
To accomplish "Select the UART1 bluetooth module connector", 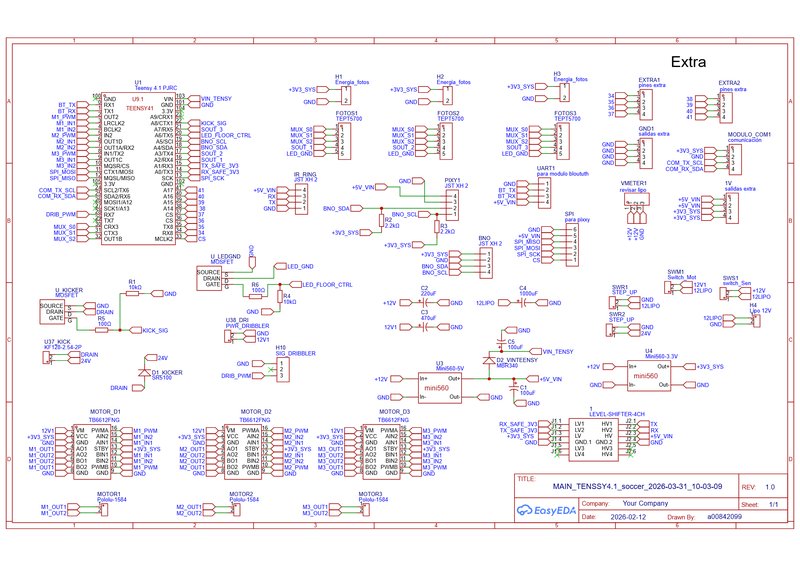I will 544,193.
